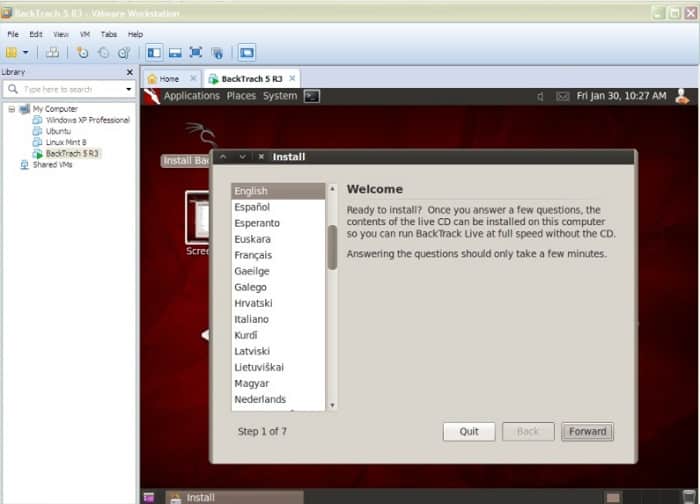Select the Ubuntu virtual machine
Viewport: 700px width, 504px height.
pyautogui.click(x=58, y=131)
